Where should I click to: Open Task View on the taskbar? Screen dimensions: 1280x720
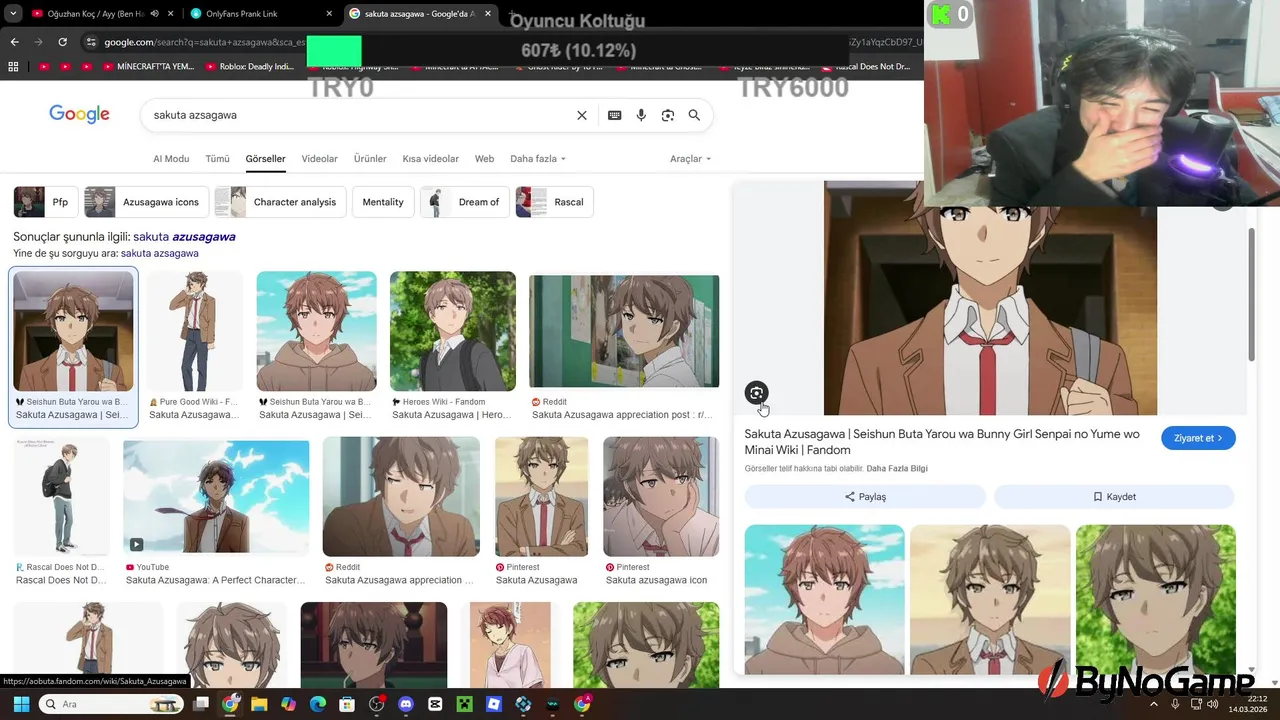(201, 704)
